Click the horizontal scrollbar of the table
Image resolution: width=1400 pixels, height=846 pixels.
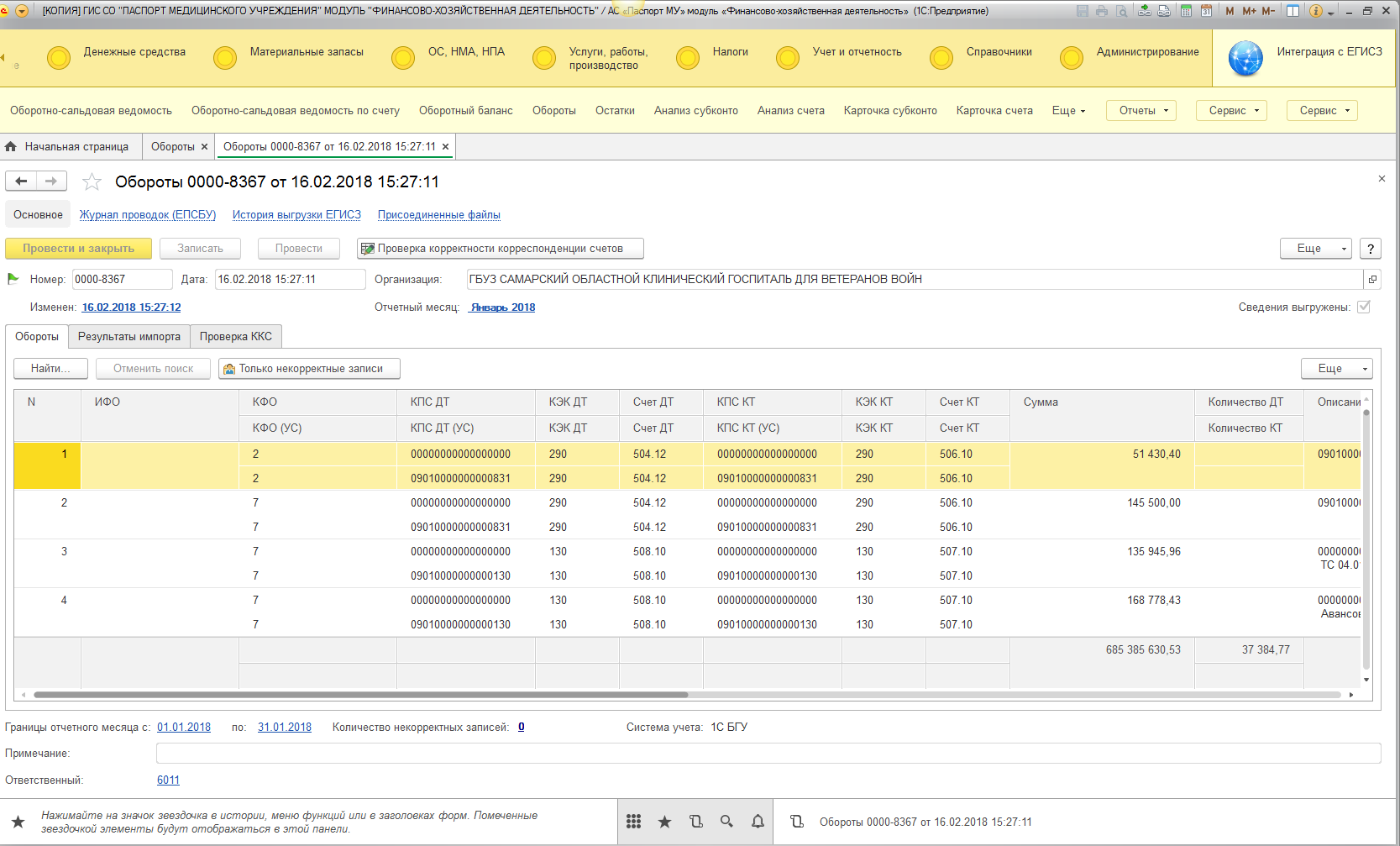click(361, 695)
